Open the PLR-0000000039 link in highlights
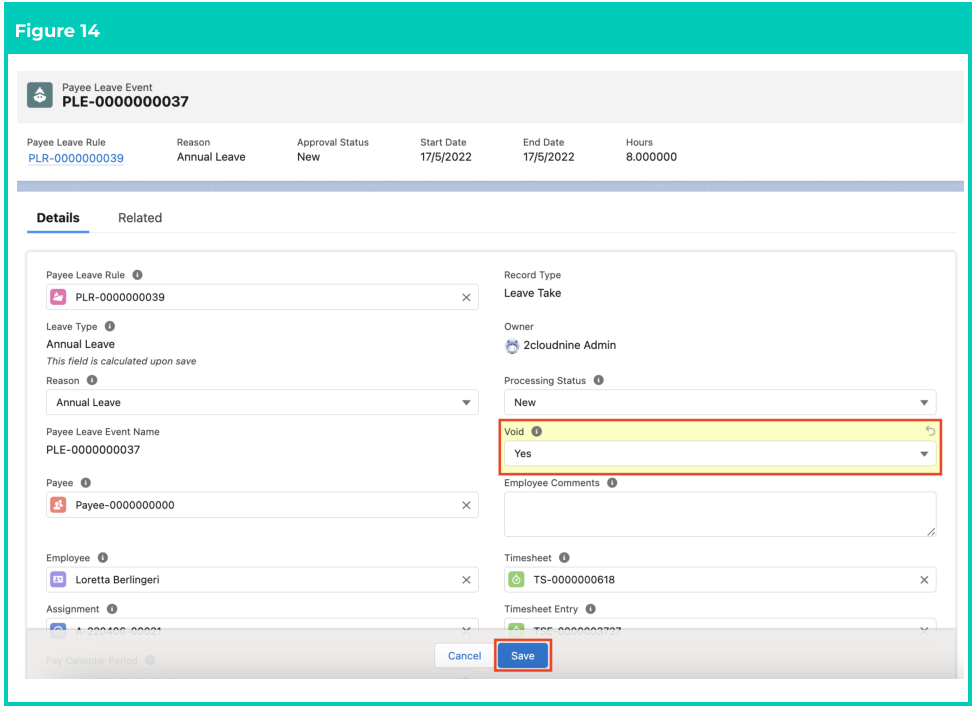Screen dimensions: 976x708 coord(76,158)
